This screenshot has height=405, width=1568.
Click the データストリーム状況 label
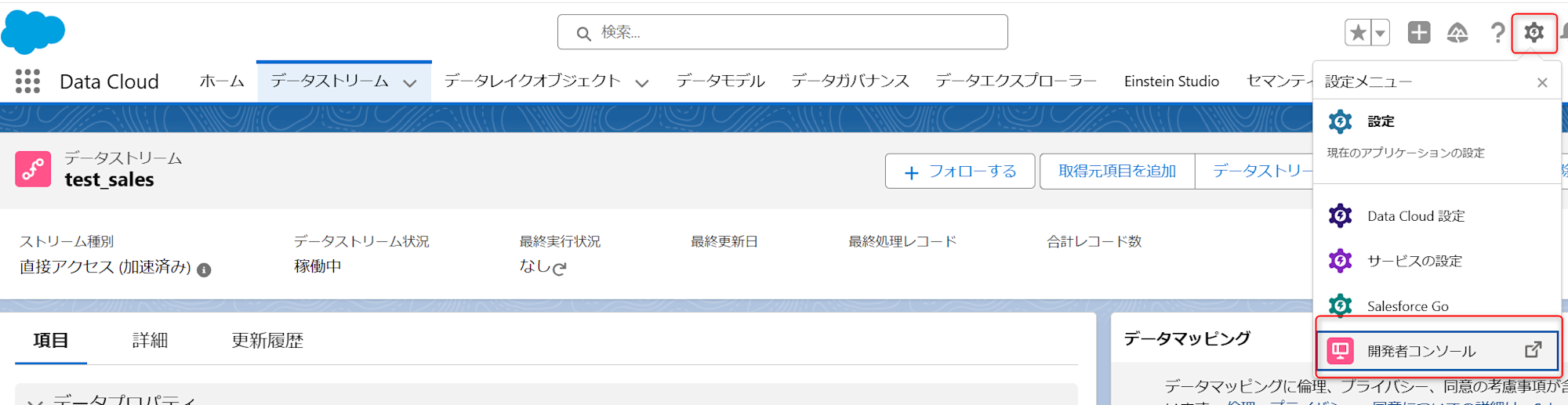361,241
